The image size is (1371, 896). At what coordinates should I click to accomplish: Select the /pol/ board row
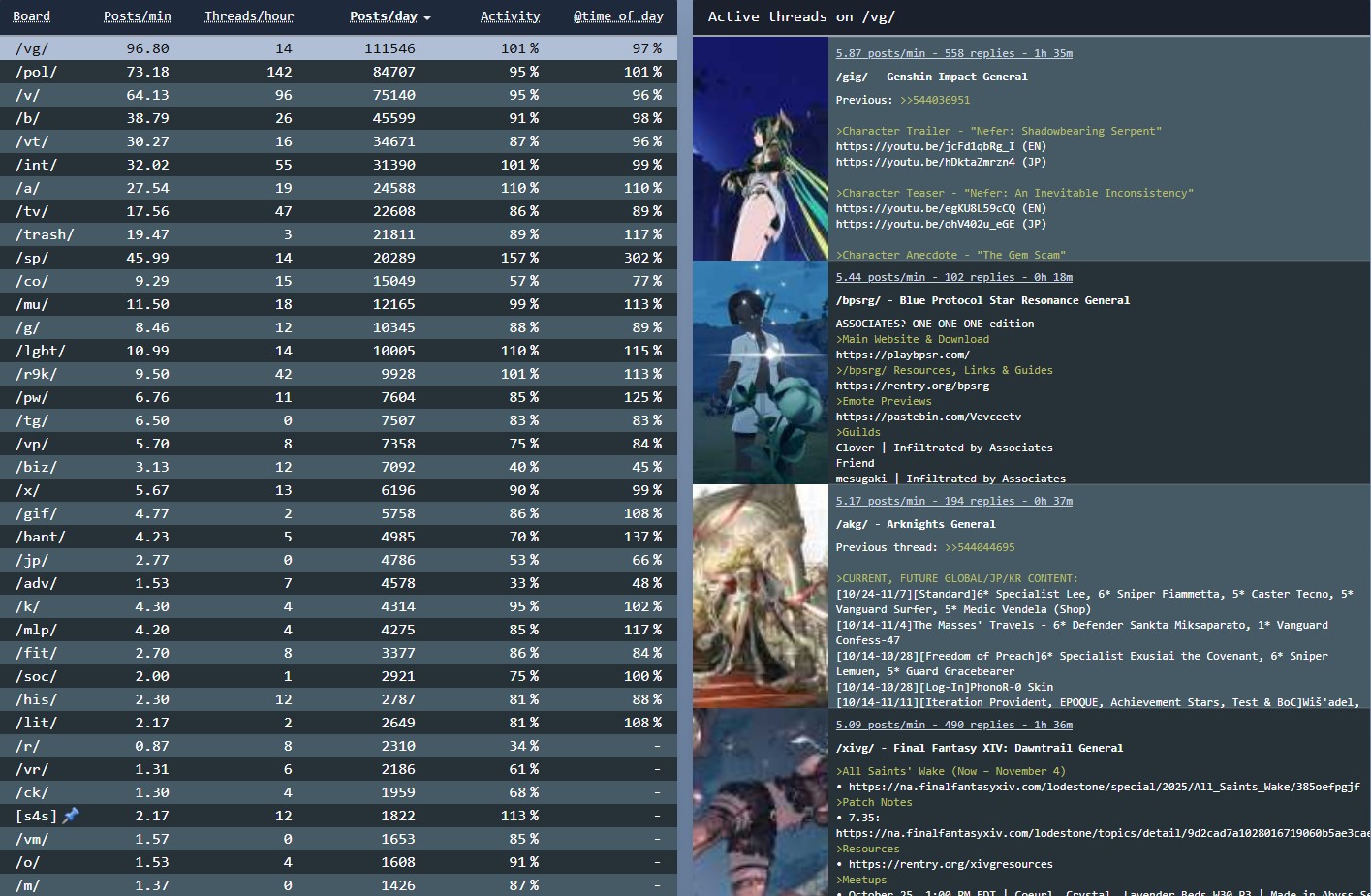(x=338, y=72)
